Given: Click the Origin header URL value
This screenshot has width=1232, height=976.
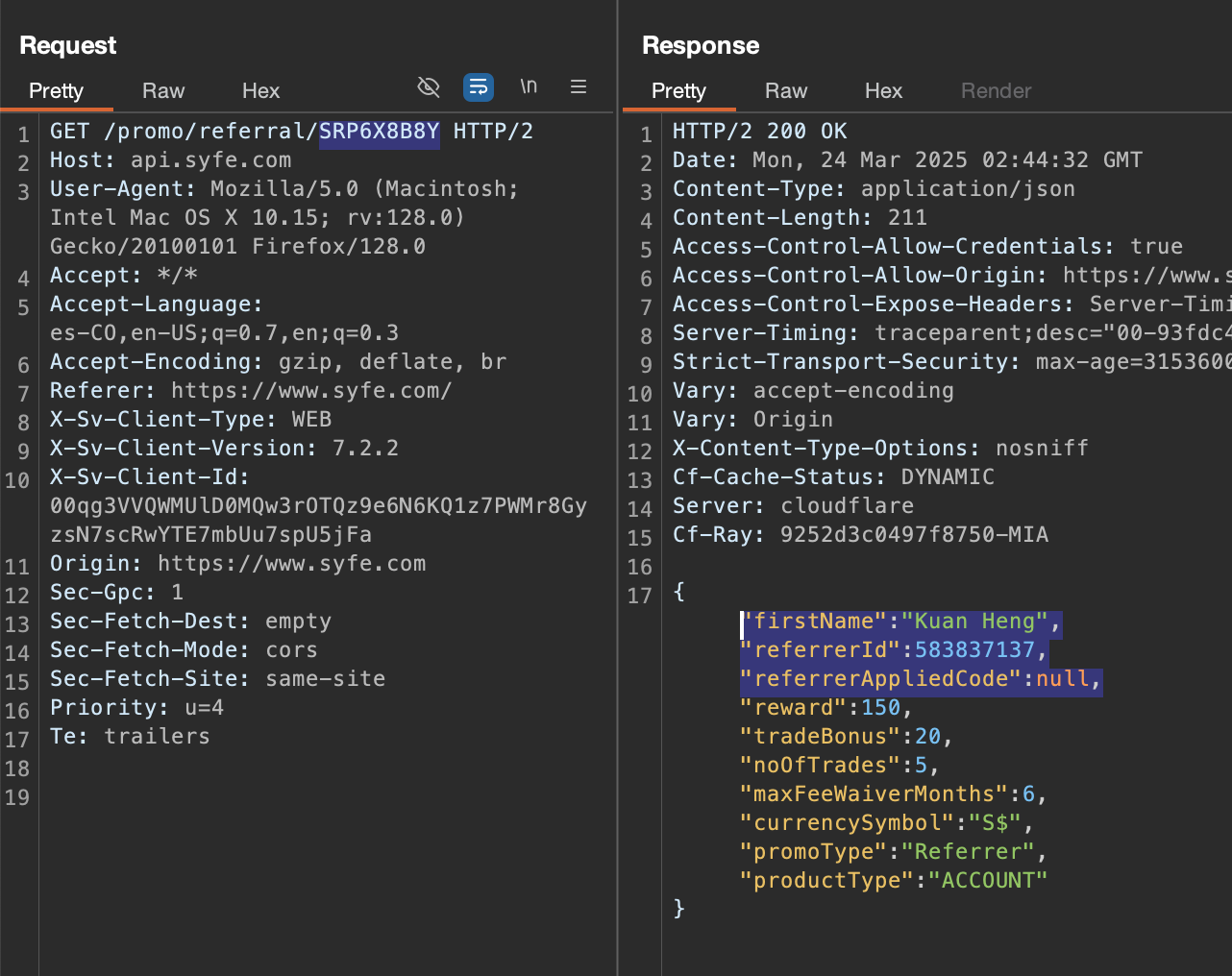Looking at the screenshot, I should 291,564.
